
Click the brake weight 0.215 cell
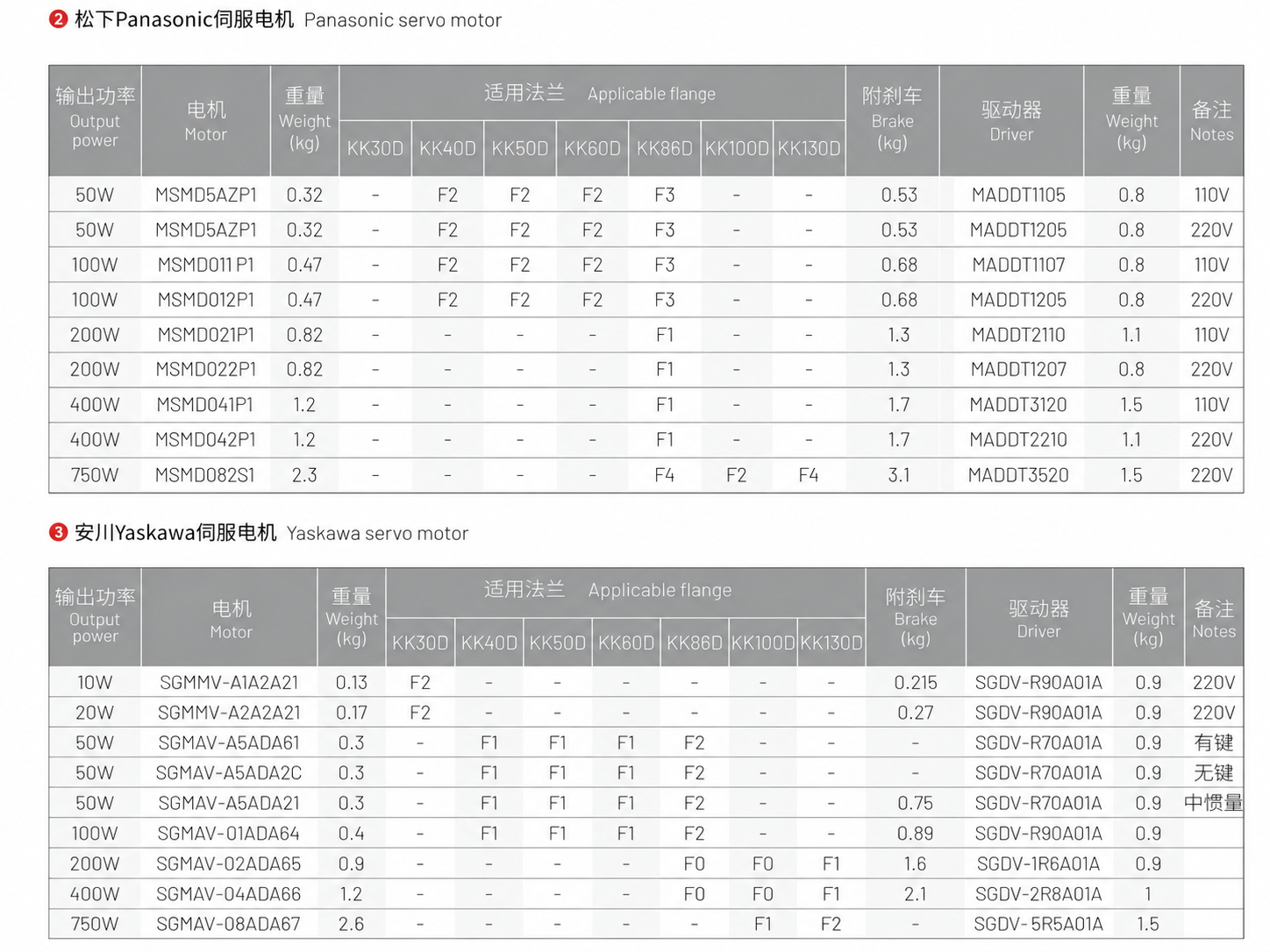(x=916, y=682)
